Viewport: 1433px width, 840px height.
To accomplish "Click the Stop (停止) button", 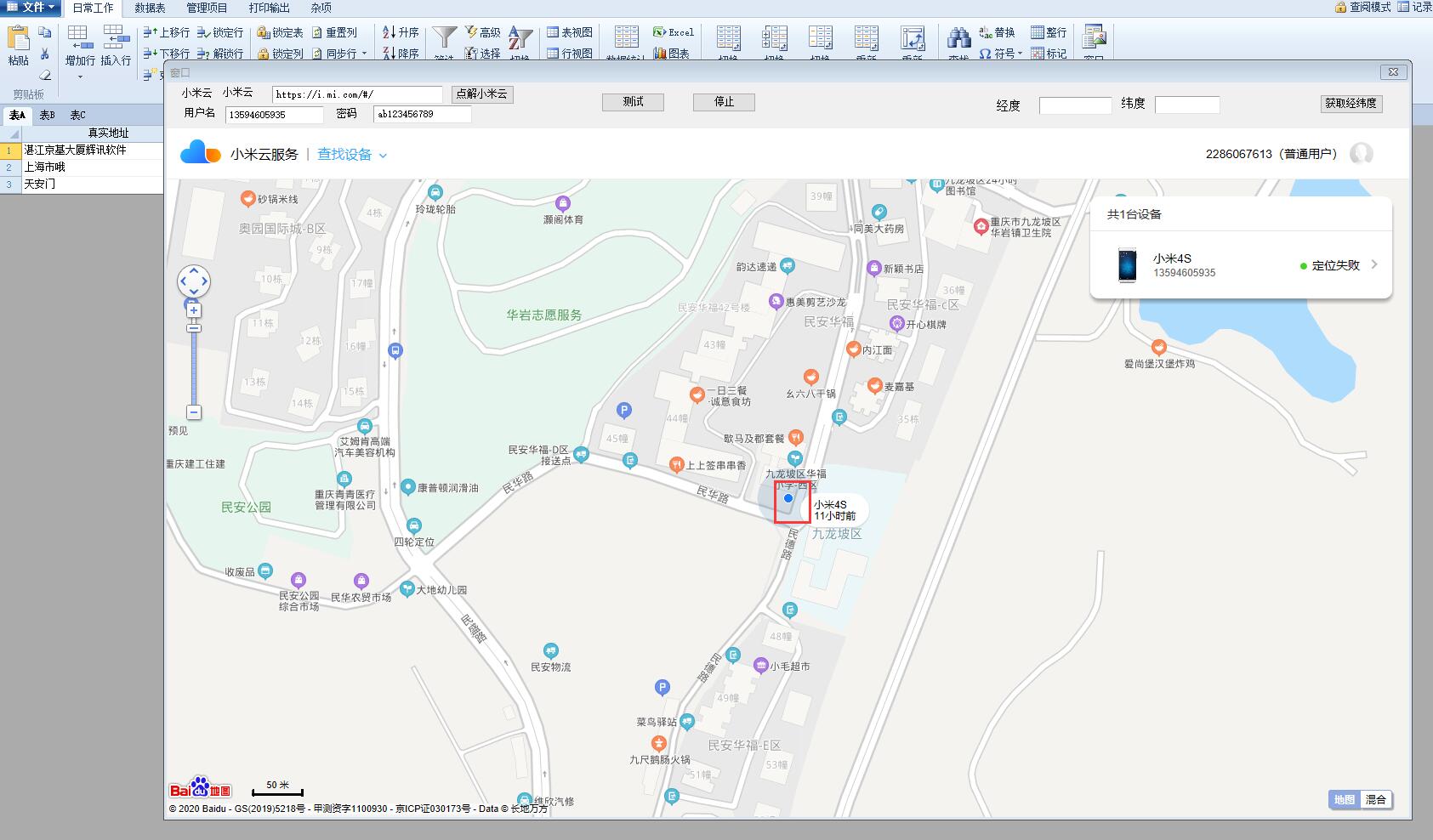I will 724,102.
